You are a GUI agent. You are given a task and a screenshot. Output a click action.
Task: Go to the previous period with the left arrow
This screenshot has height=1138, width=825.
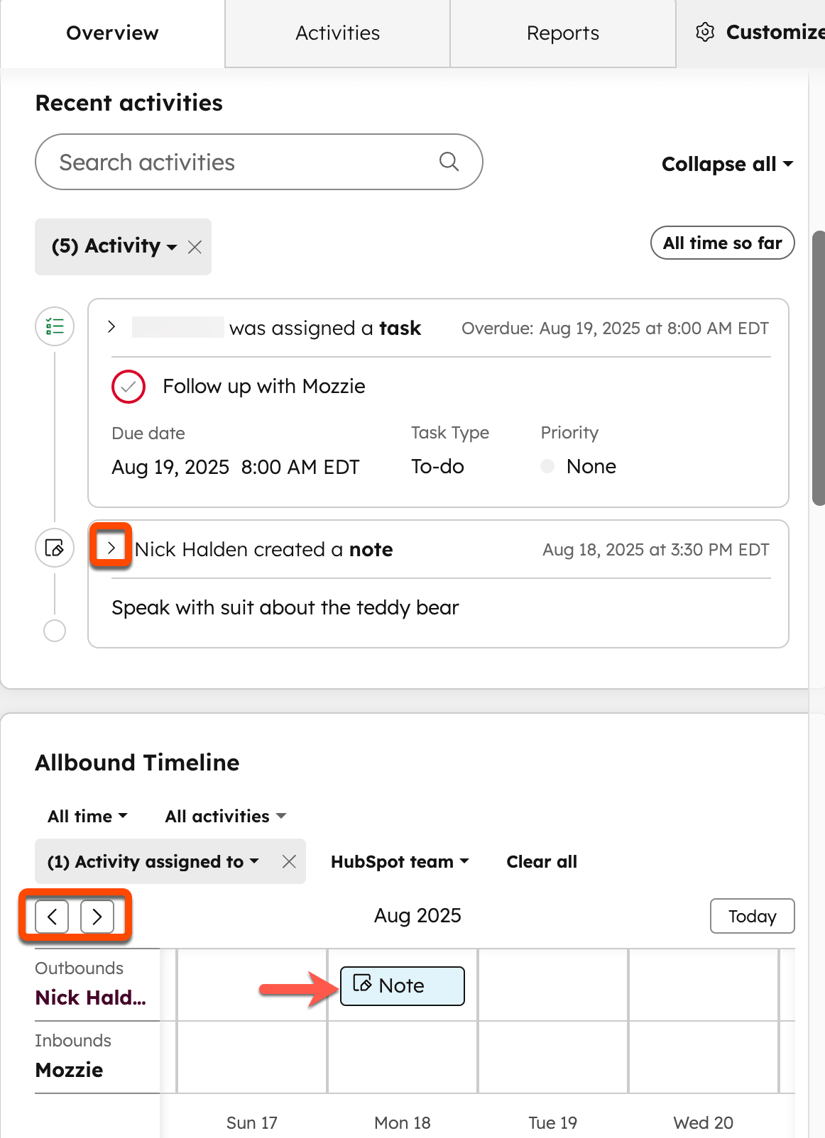point(51,915)
